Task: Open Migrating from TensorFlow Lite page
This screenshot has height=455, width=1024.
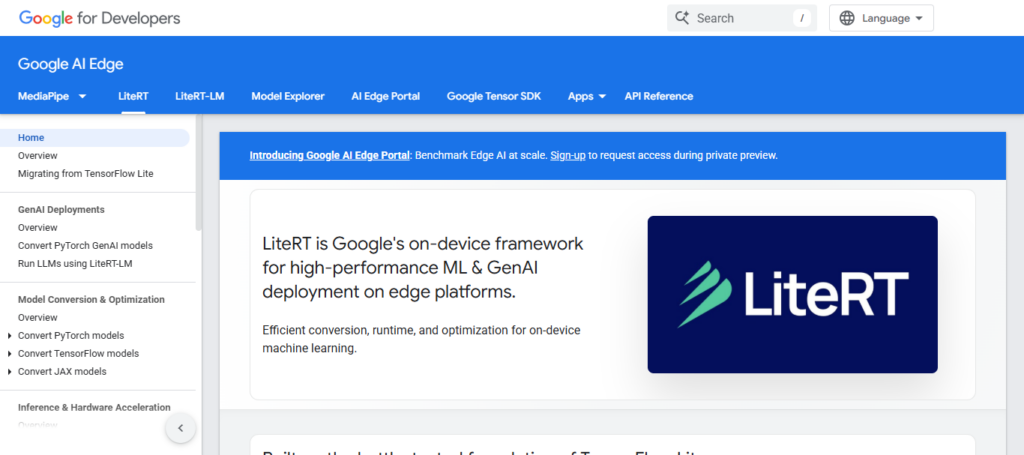Action: (86, 174)
